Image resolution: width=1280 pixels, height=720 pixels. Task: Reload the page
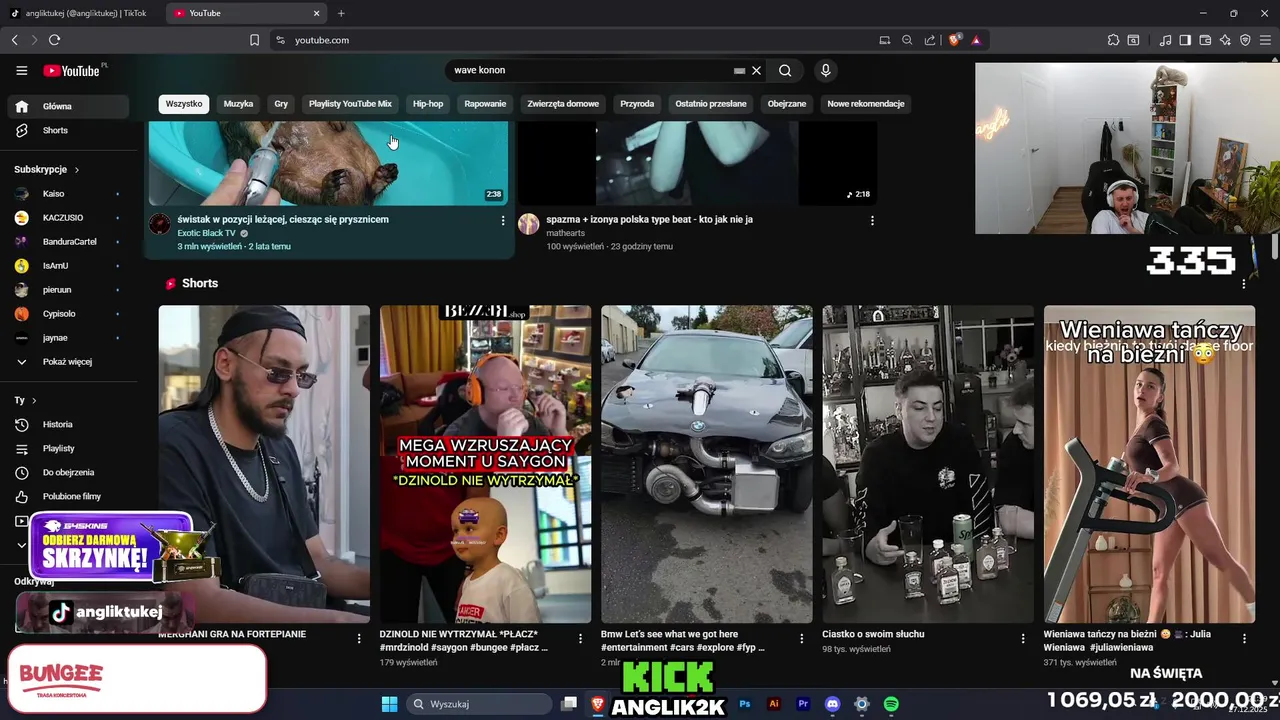click(54, 40)
